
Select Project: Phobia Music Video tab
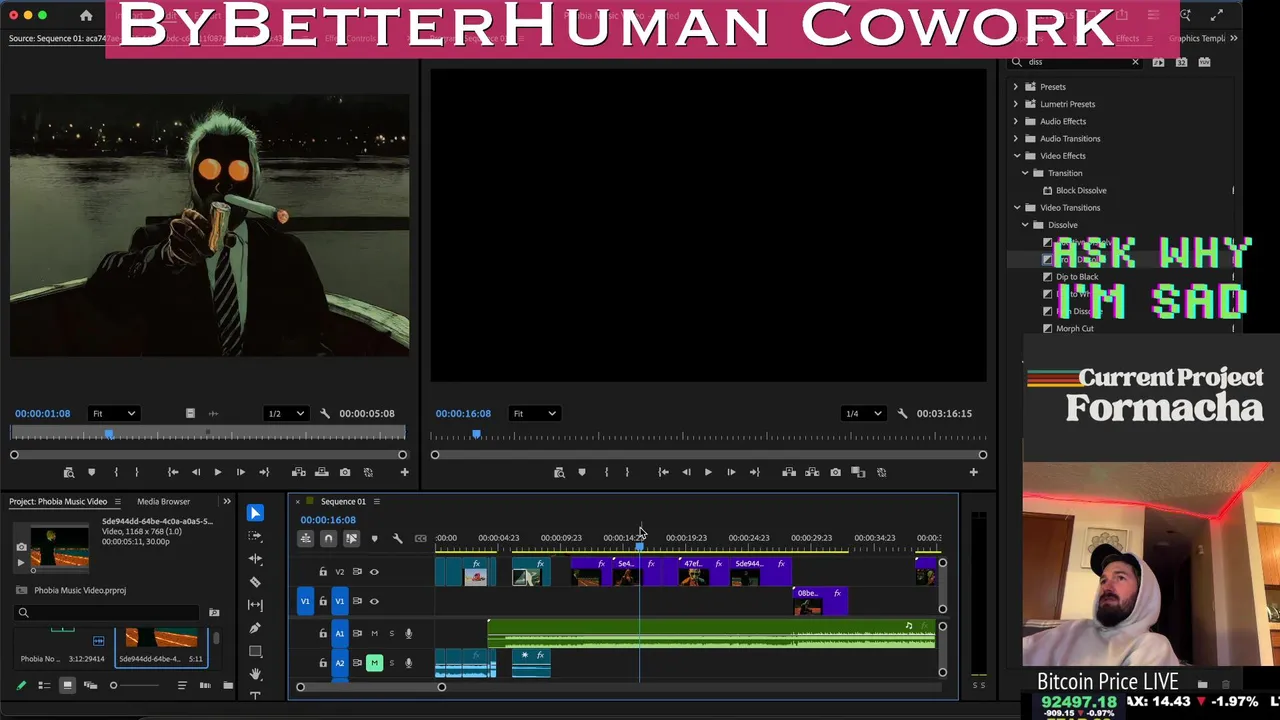[x=58, y=501]
